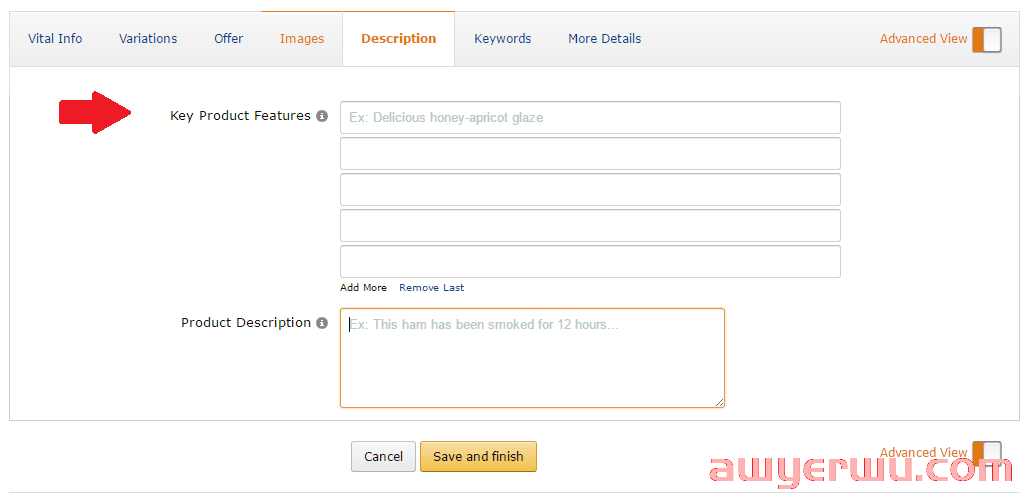Click the second Key Product Features field
The image size is (1031, 501).
tap(590, 154)
